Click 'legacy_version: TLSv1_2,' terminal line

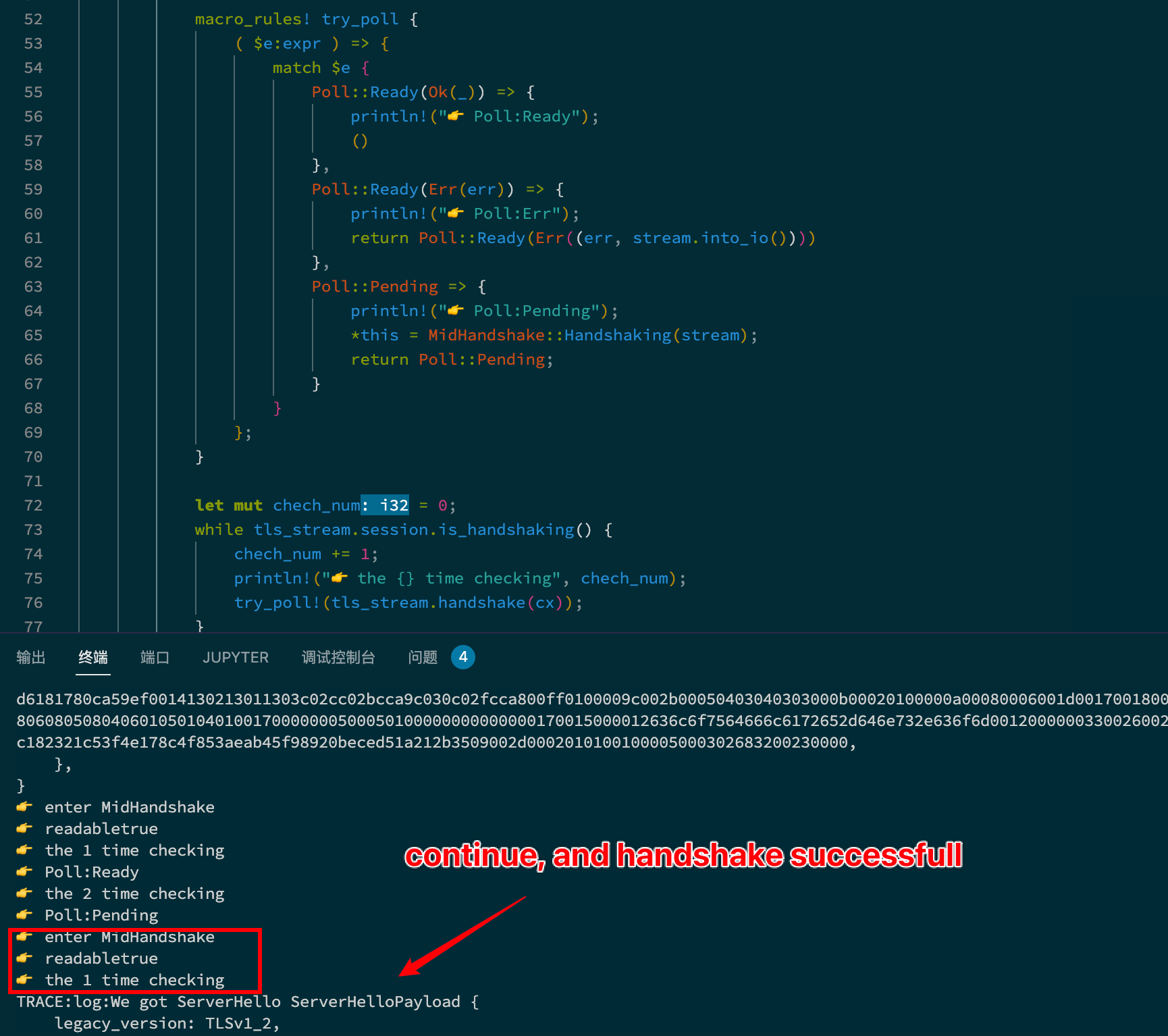coord(167,1023)
